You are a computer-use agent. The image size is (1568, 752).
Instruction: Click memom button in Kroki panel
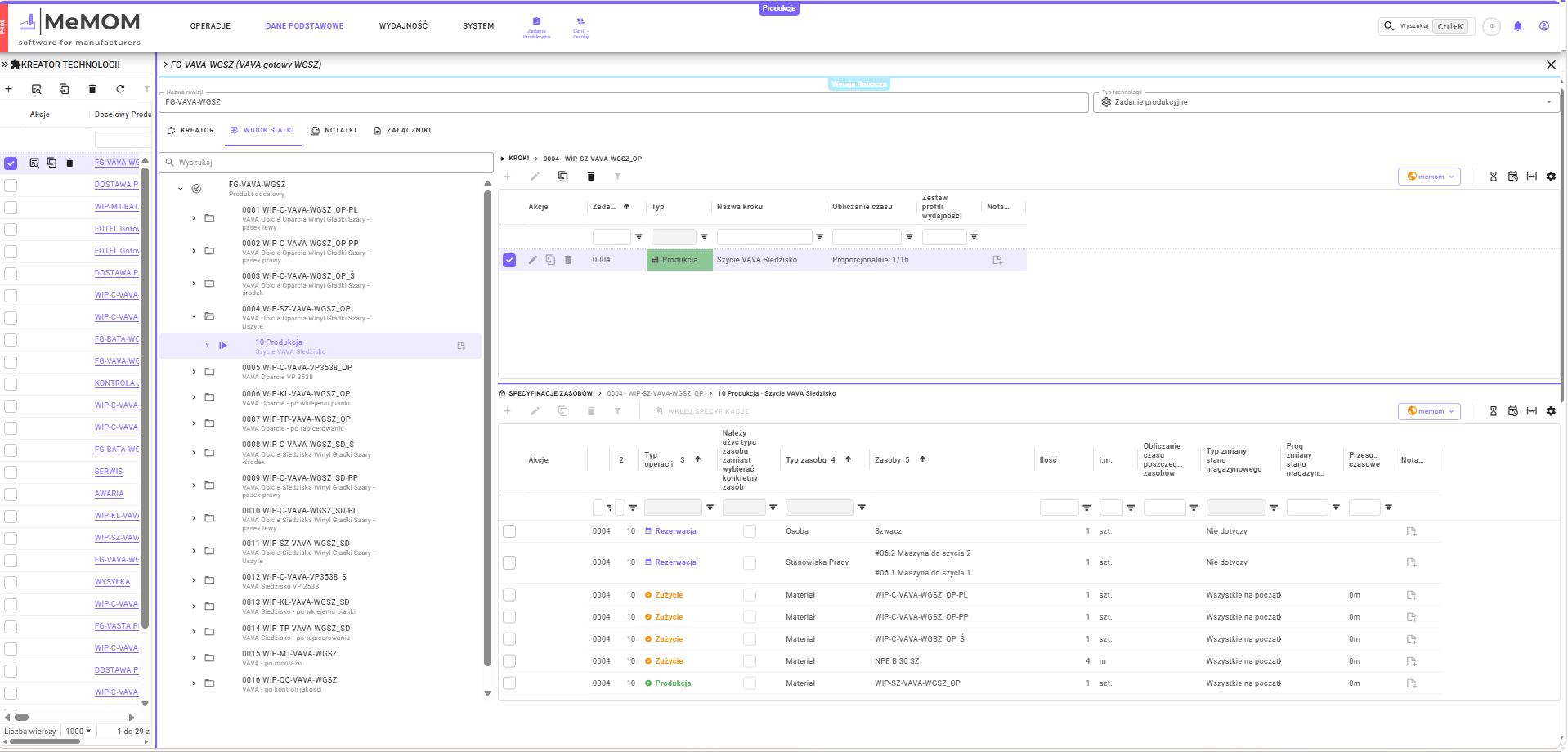pyautogui.click(x=1429, y=177)
